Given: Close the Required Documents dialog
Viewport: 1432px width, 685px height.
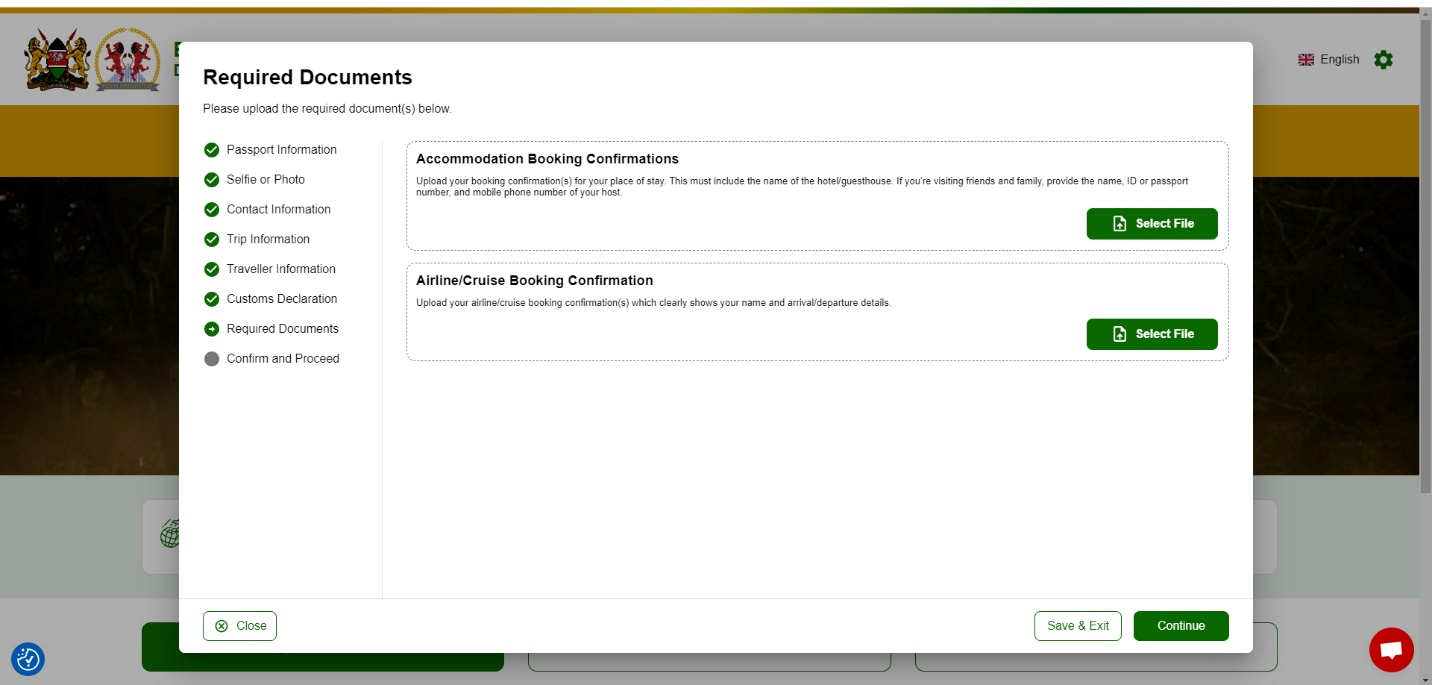Looking at the screenshot, I should pos(240,626).
